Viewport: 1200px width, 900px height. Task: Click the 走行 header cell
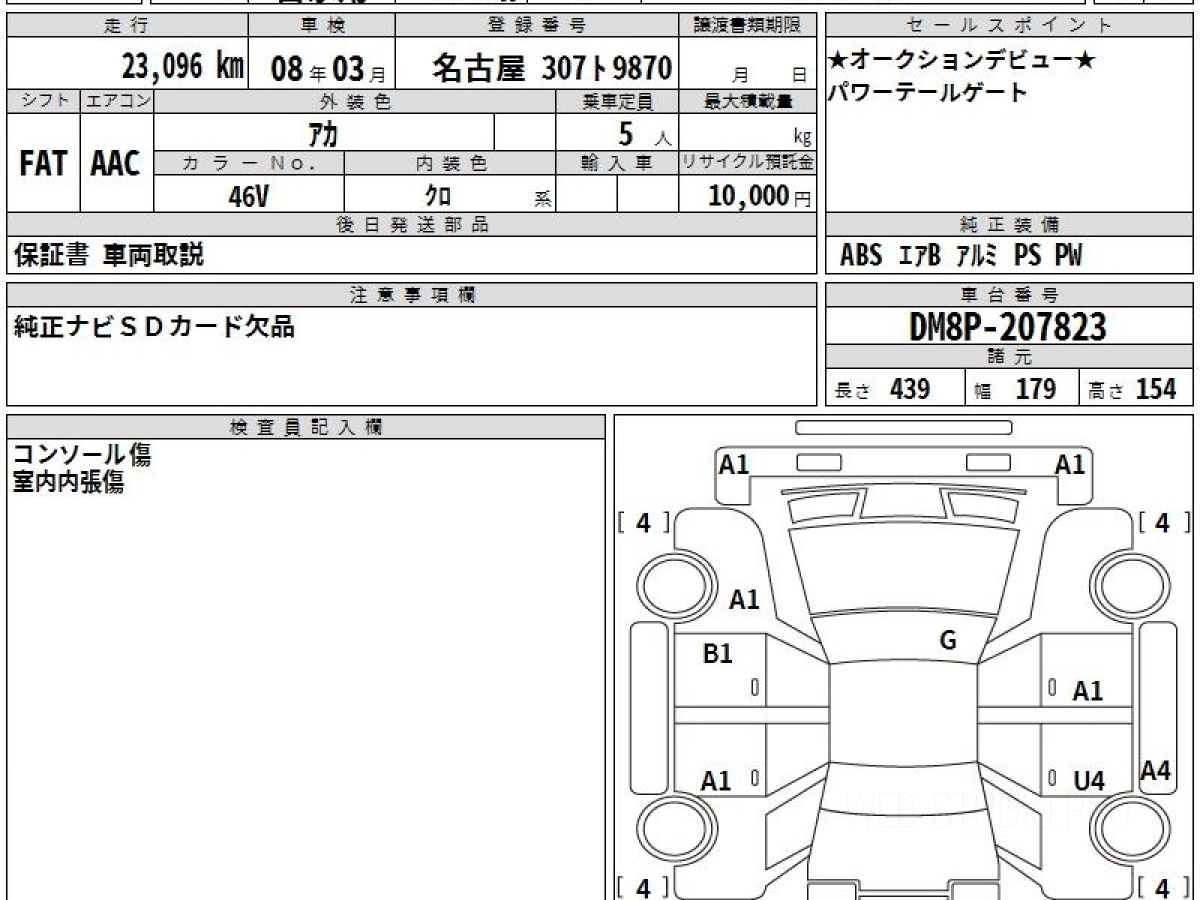coord(127,26)
